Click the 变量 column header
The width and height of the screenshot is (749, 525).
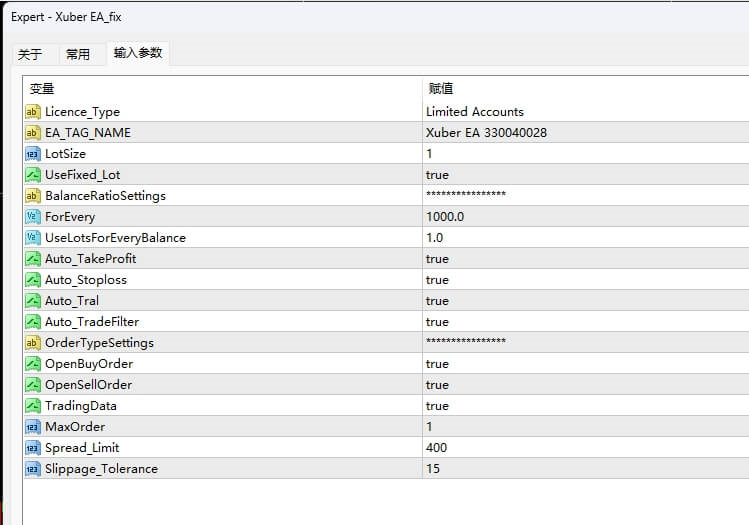pyautogui.click(x=42, y=89)
